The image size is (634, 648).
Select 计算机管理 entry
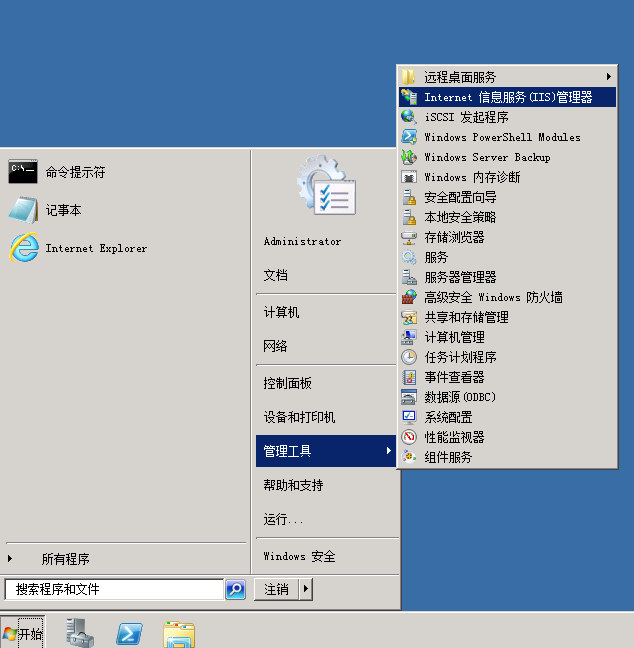point(508,337)
